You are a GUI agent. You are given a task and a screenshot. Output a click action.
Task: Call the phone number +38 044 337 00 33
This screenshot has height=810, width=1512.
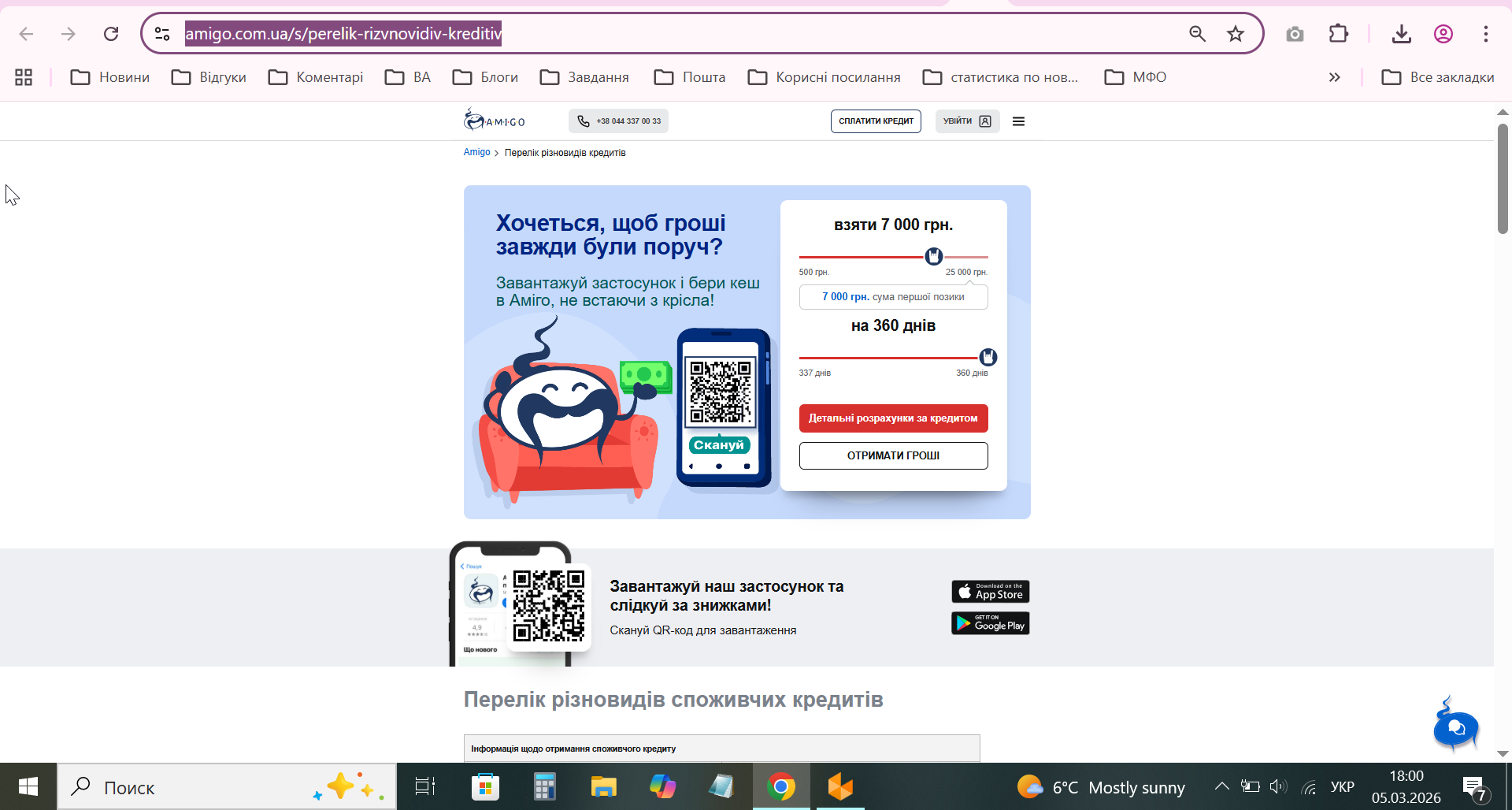point(619,121)
